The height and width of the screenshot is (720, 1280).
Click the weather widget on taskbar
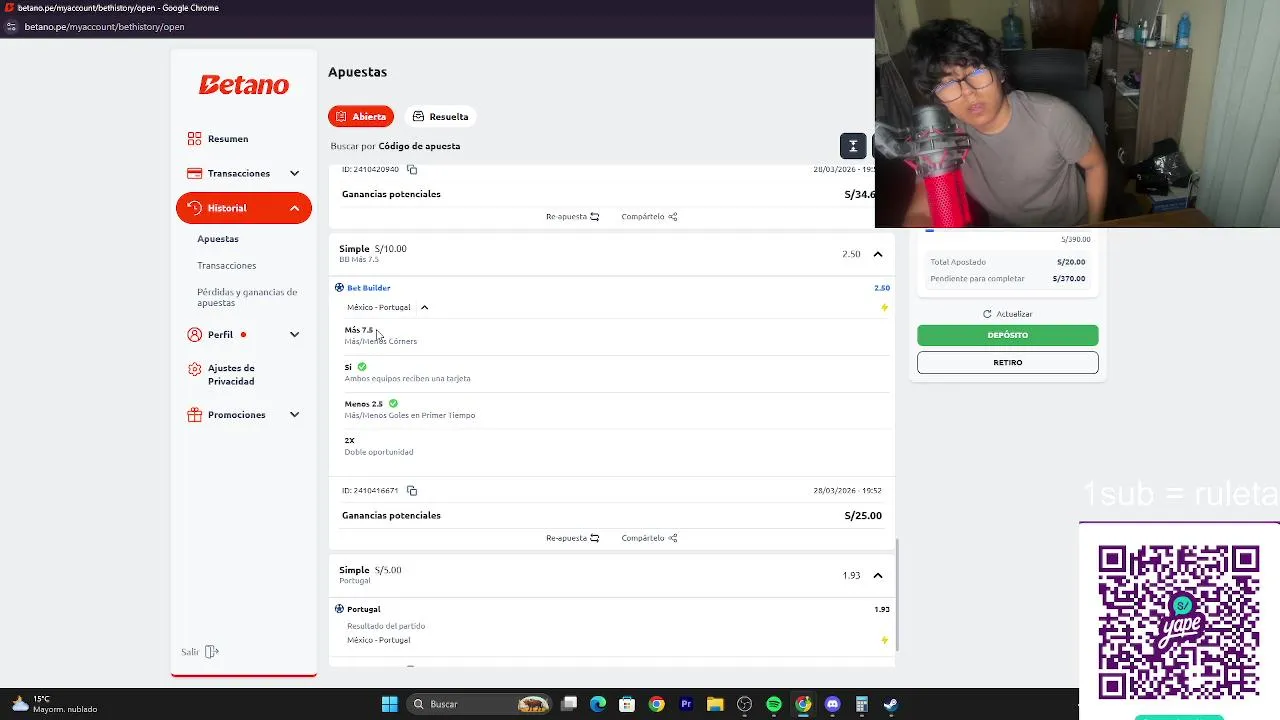coord(55,704)
